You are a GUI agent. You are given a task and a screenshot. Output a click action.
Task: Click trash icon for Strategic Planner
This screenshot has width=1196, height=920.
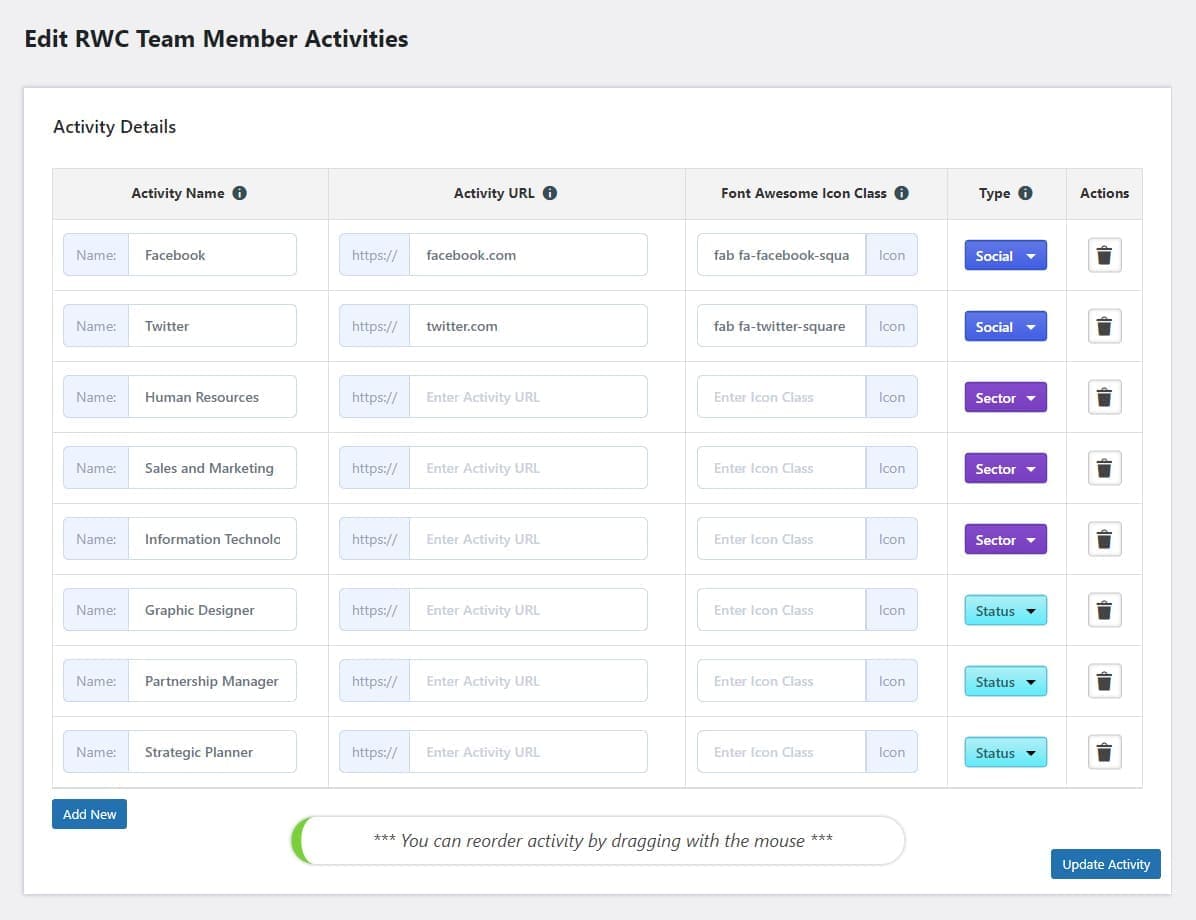pyautogui.click(x=1104, y=752)
